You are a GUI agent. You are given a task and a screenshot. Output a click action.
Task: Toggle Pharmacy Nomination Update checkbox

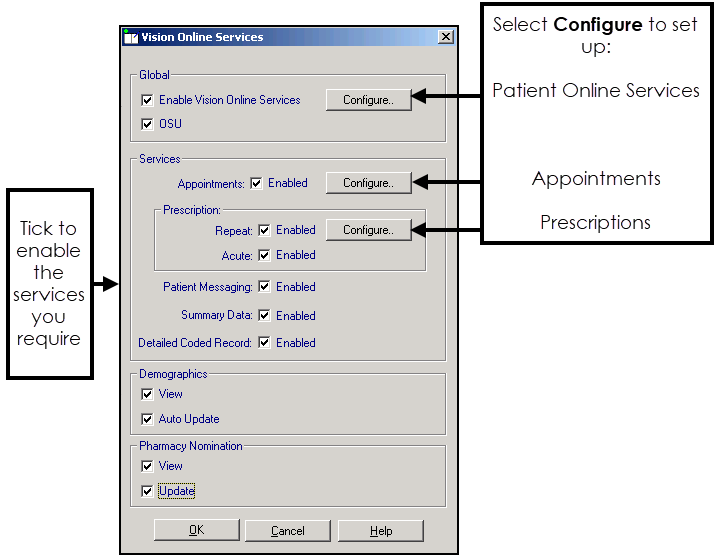(148, 492)
